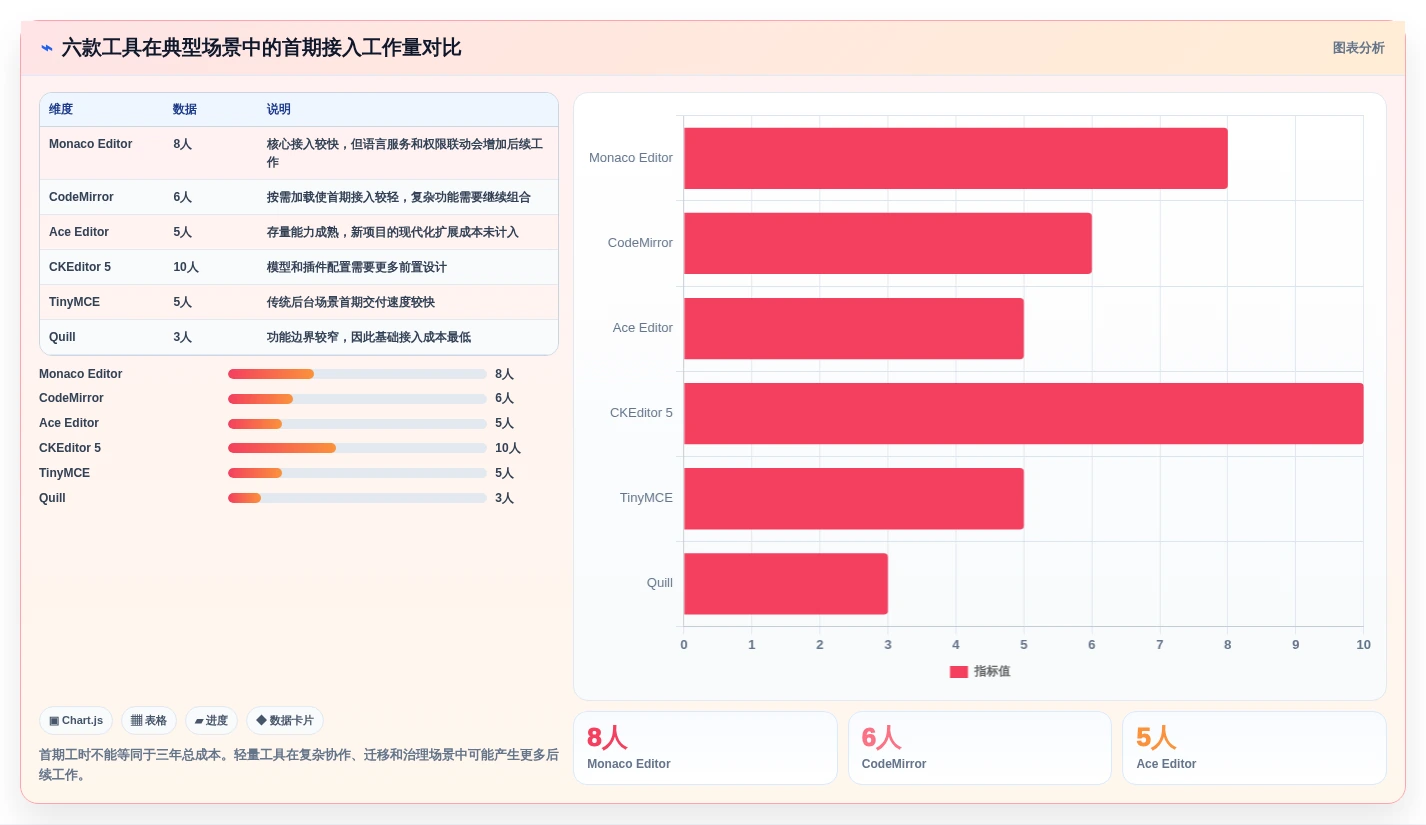Click the 10人 value in the table

pyautogui.click(x=186, y=267)
